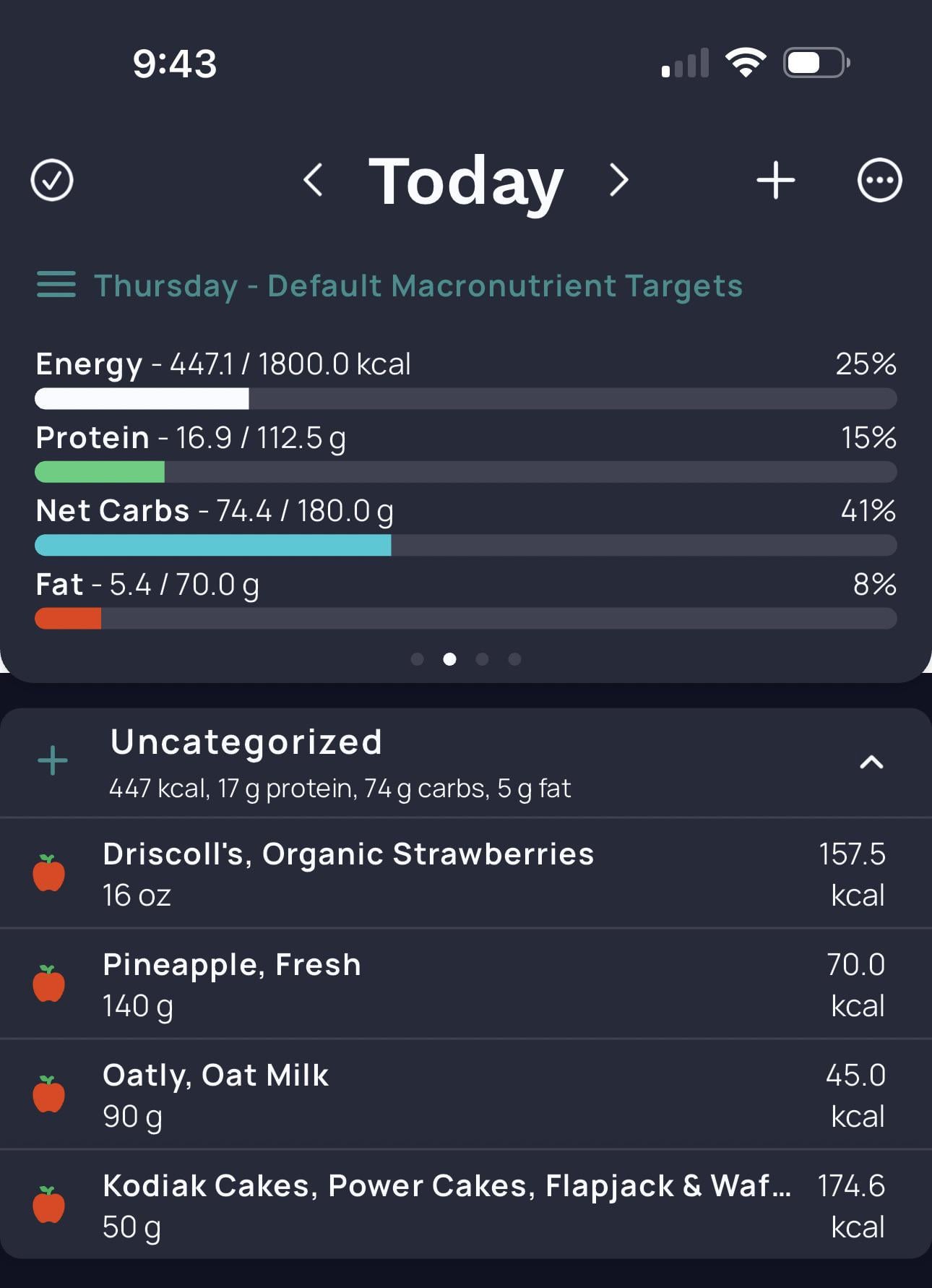The width and height of the screenshot is (932, 1288).
Task: Tap the plus icon in top bar
Action: pos(775,180)
